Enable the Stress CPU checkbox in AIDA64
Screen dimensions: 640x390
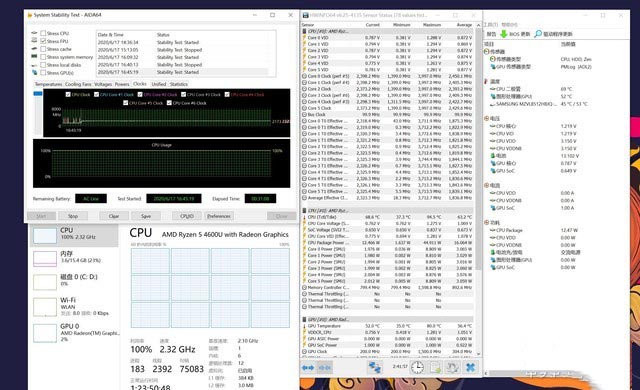click(43, 33)
